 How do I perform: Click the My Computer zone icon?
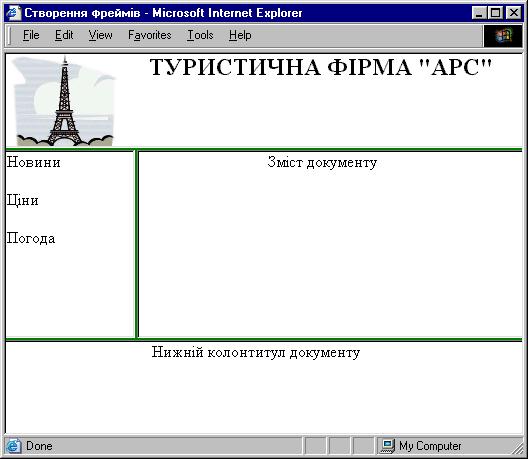point(388,446)
